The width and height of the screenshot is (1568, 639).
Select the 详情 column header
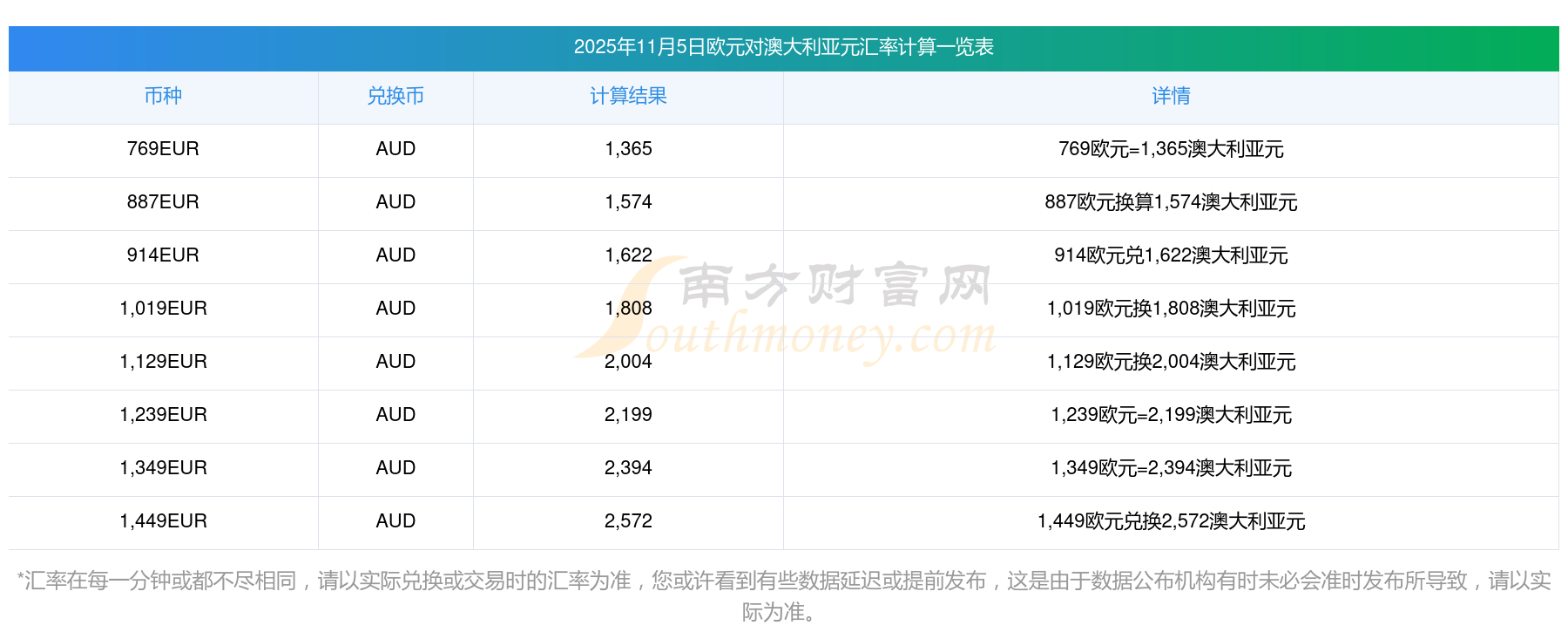point(1171,97)
